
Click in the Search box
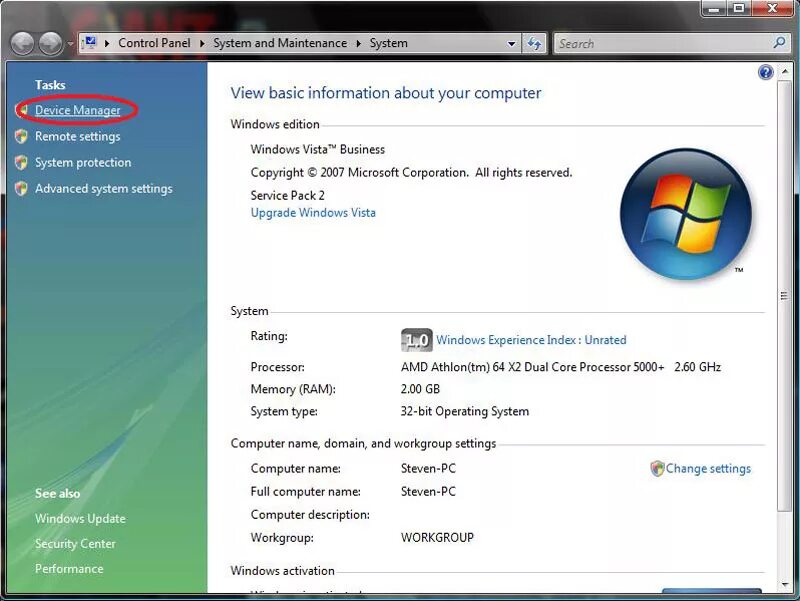point(663,43)
